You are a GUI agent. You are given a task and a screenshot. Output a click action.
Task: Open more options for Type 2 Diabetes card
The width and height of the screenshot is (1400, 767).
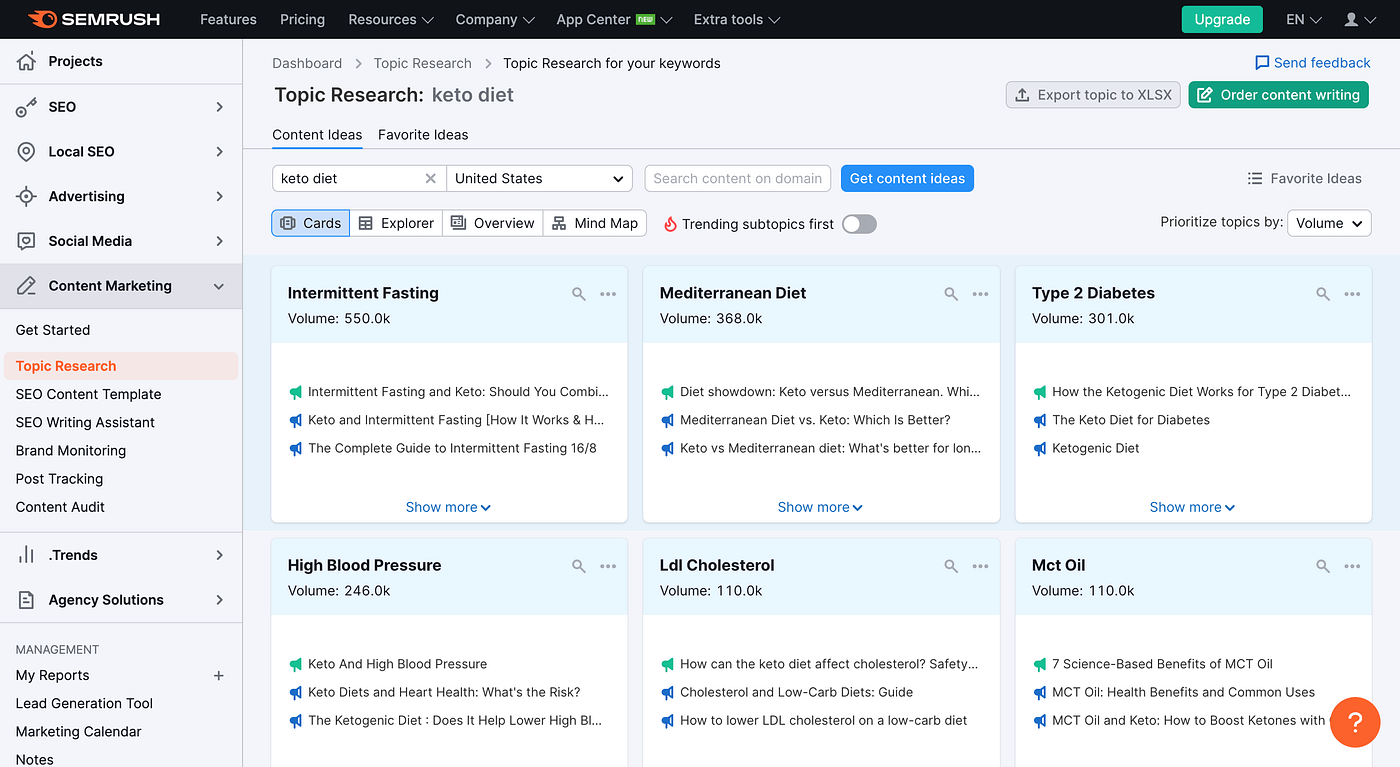coord(1352,294)
